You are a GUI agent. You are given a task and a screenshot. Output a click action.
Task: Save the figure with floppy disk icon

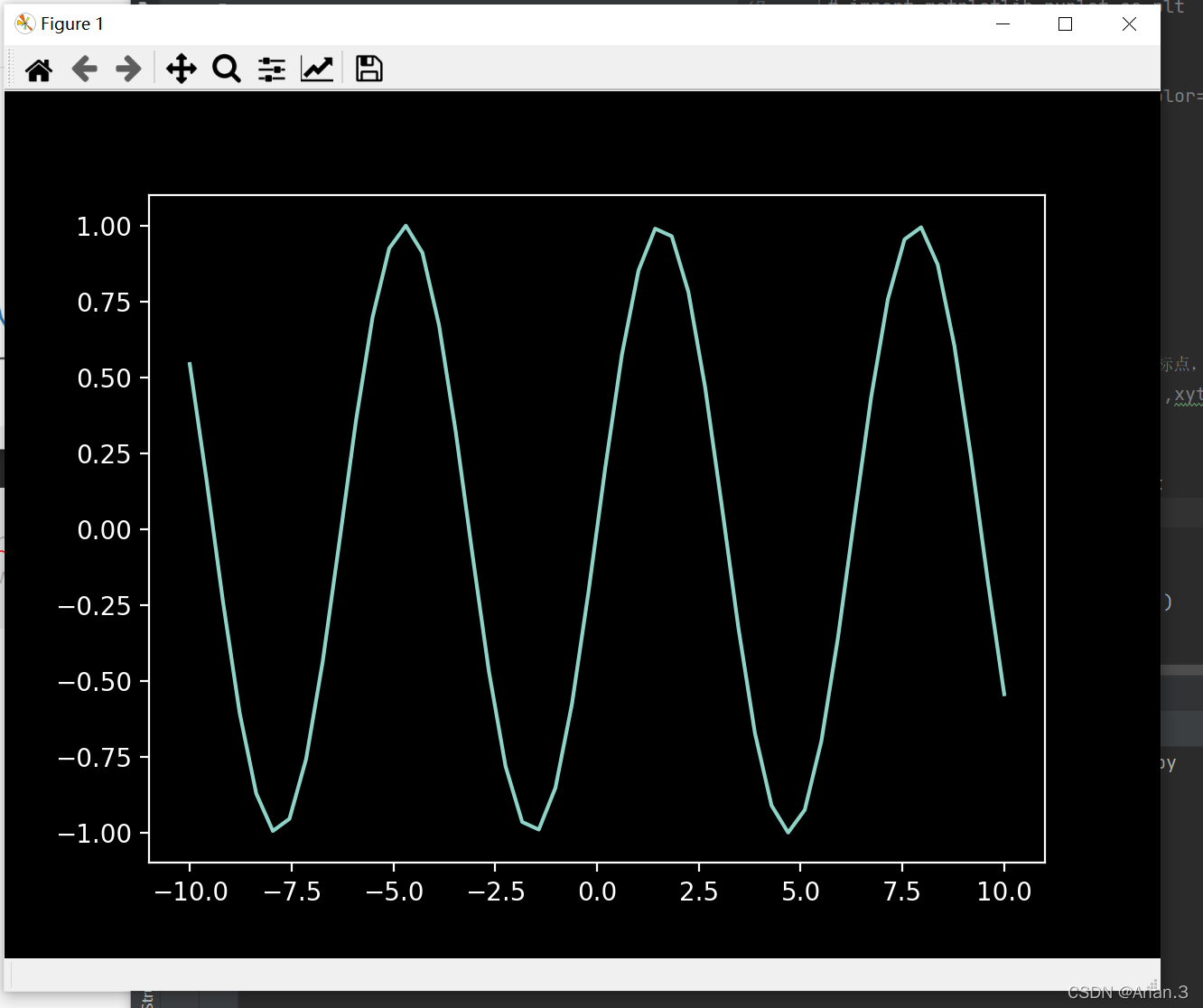(x=368, y=69)
